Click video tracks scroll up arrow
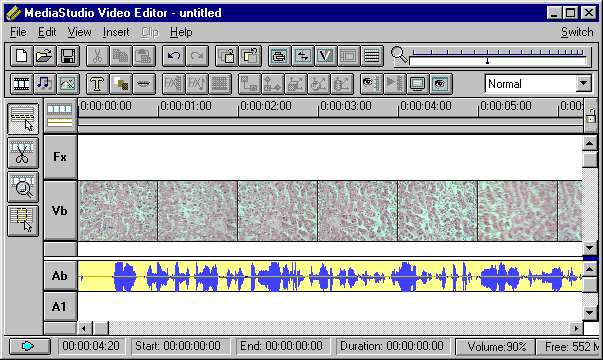 tap(590, 143)
